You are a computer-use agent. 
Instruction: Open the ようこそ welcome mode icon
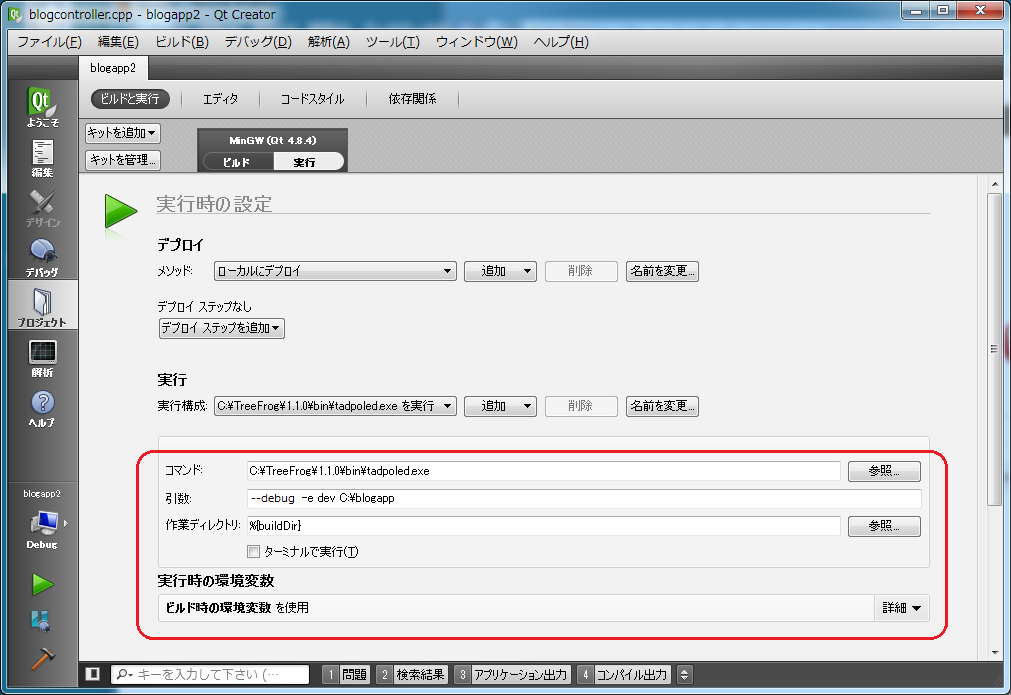tap(43, 106)
